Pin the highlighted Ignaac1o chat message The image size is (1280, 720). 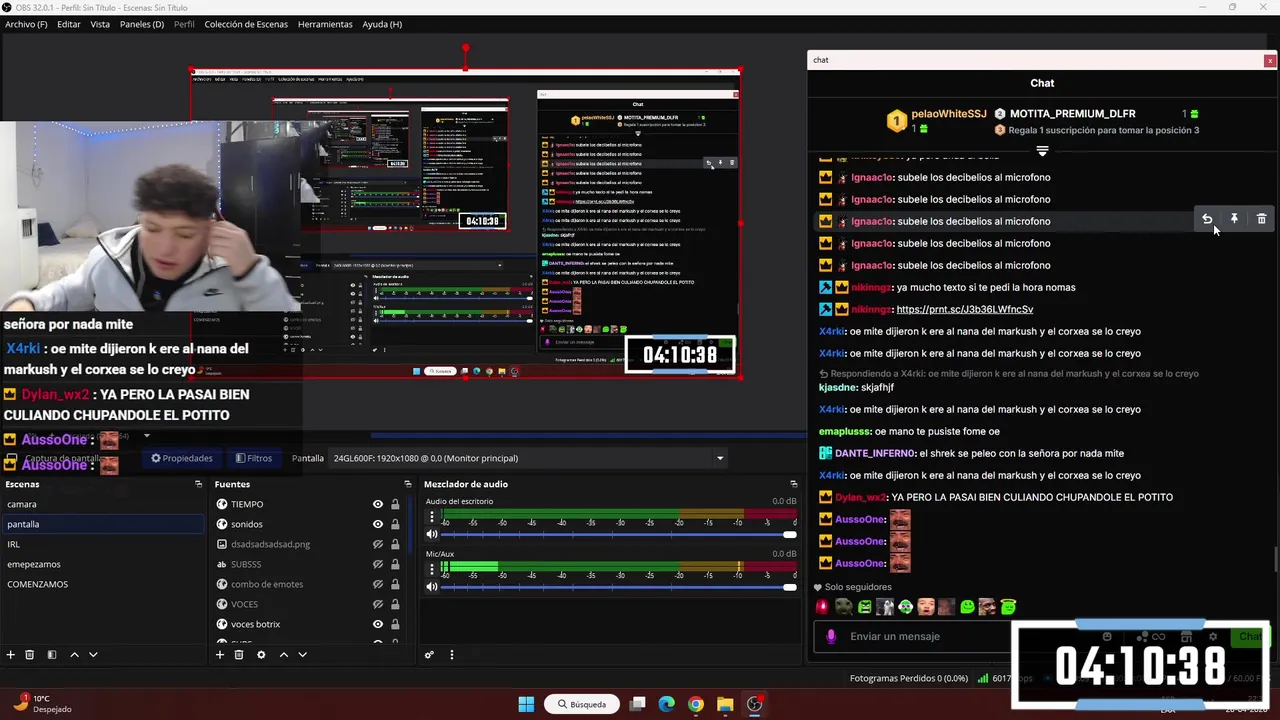(1234, 219)
